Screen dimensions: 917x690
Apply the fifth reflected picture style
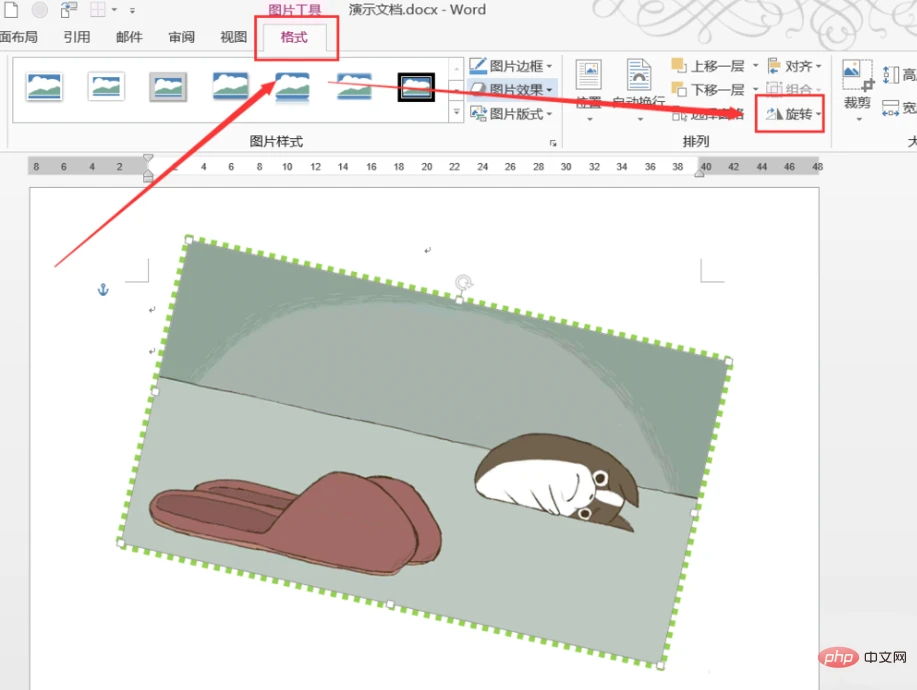pyautogui.click(x=292, y=87)
